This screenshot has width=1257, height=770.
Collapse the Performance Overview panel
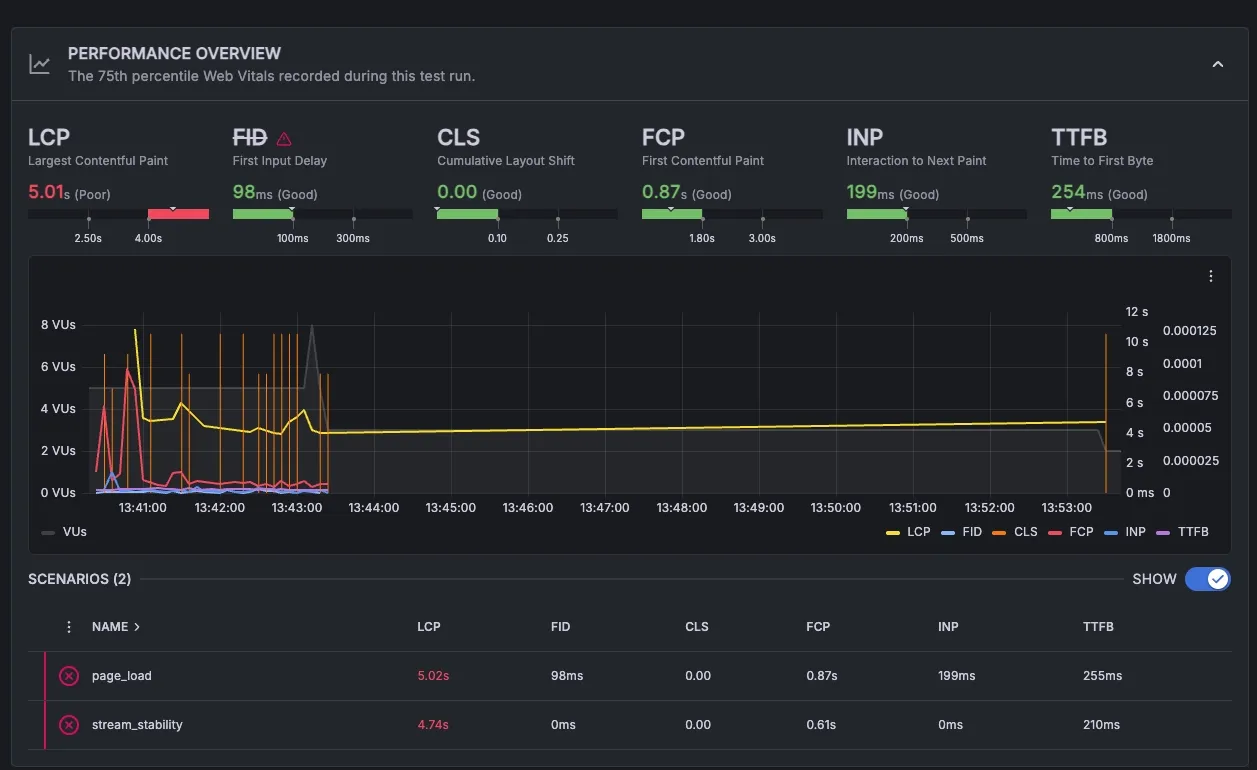click(1217, 65)
